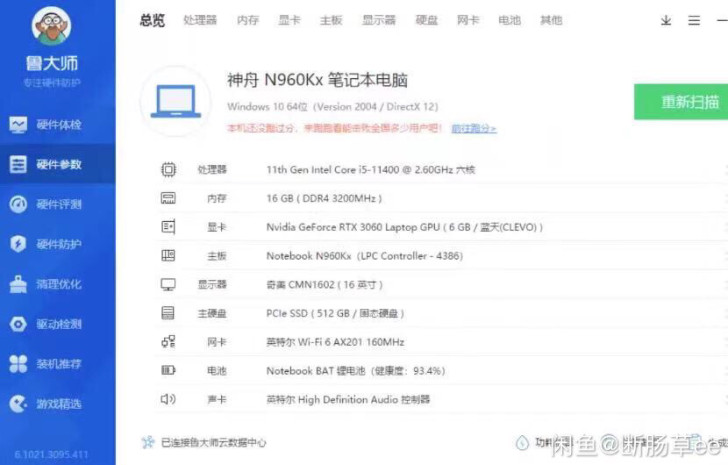Click the green 重新扫描 rescan button
The height and width of the screenshot is (465, 728).
681,102
